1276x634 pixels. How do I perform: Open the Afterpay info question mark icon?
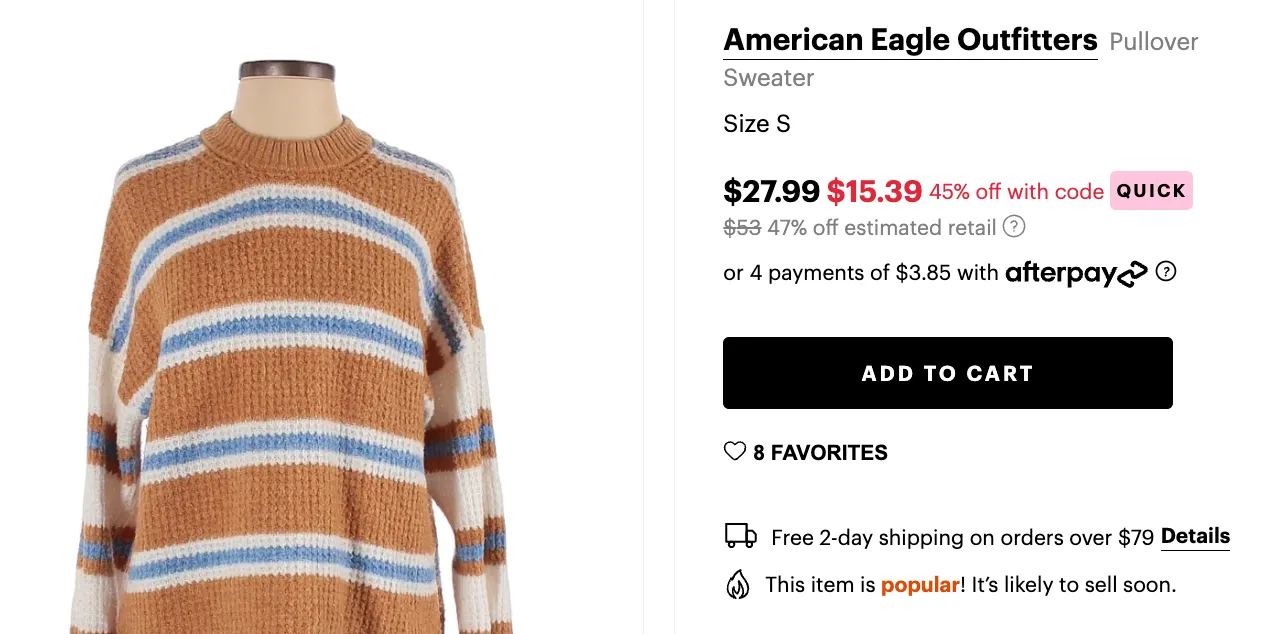pyautogui.click(x=1166, y=271)
